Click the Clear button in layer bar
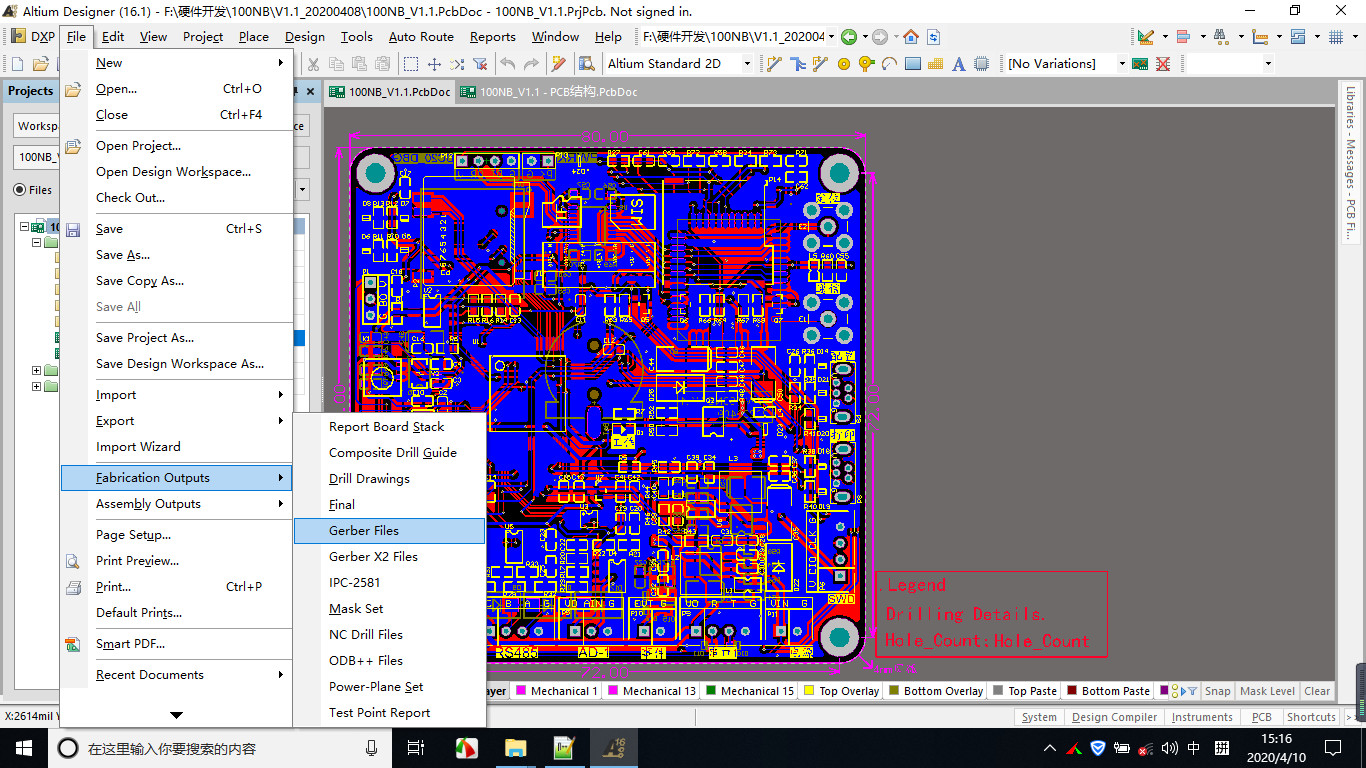 [1317, 691]
